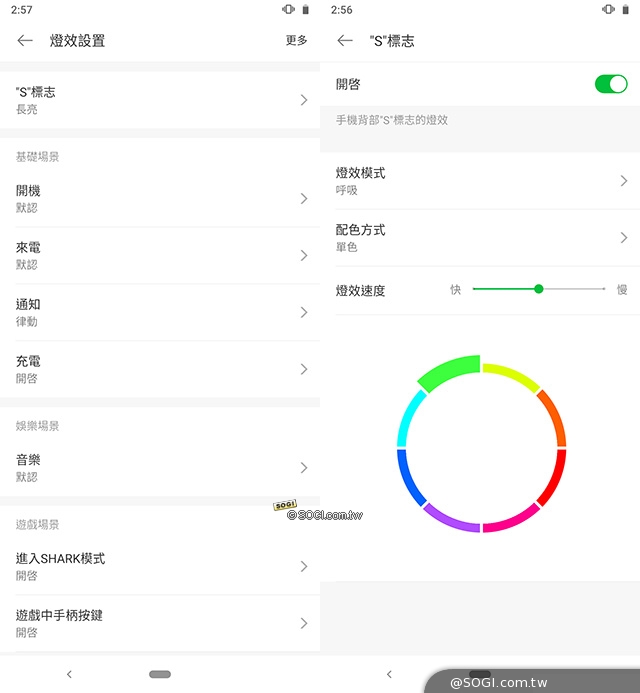Viewport: 640px width, 693px height.
Task: Open 更多 menu in header
Action: coord(296,40)
